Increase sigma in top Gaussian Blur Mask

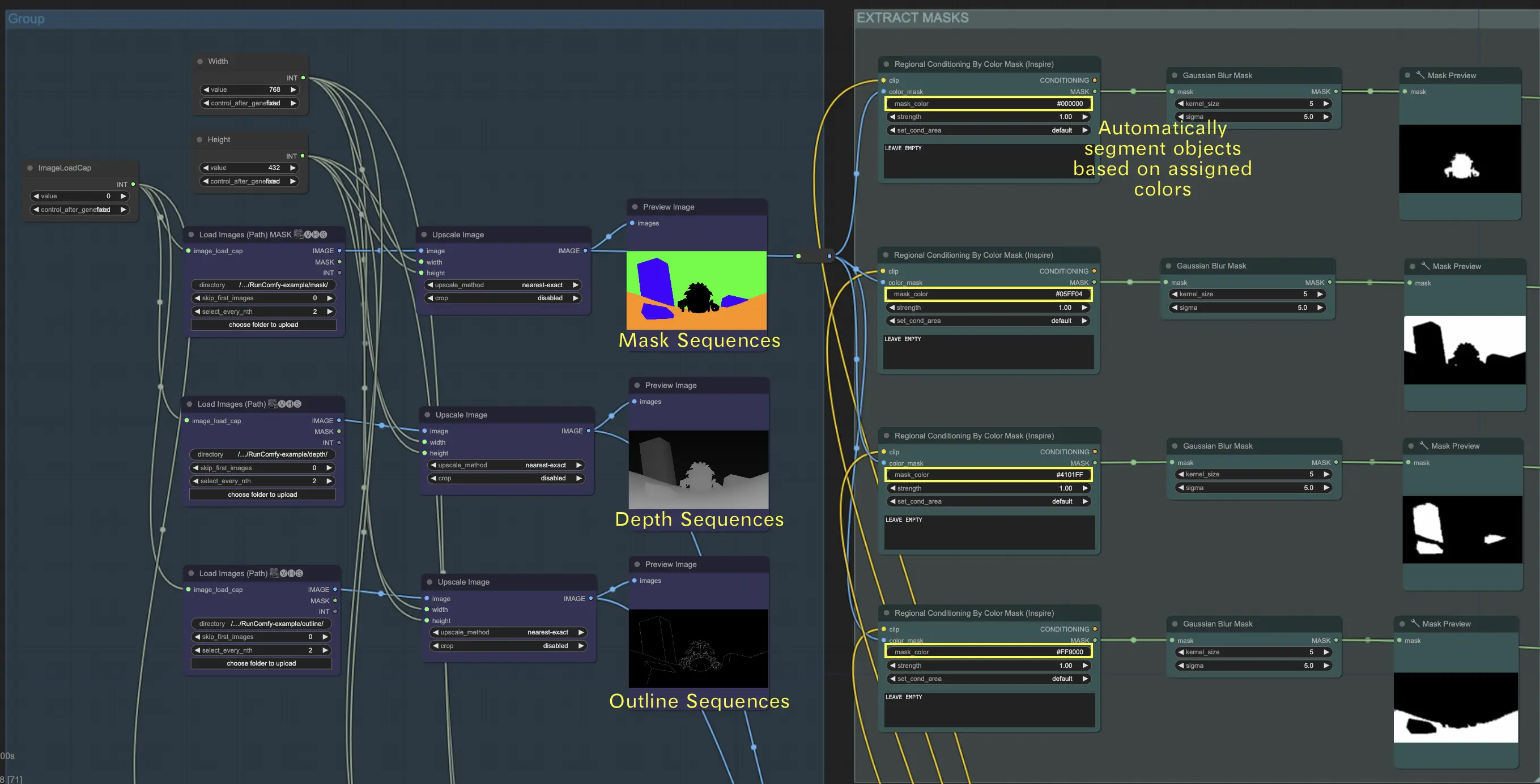point(1325,117)
